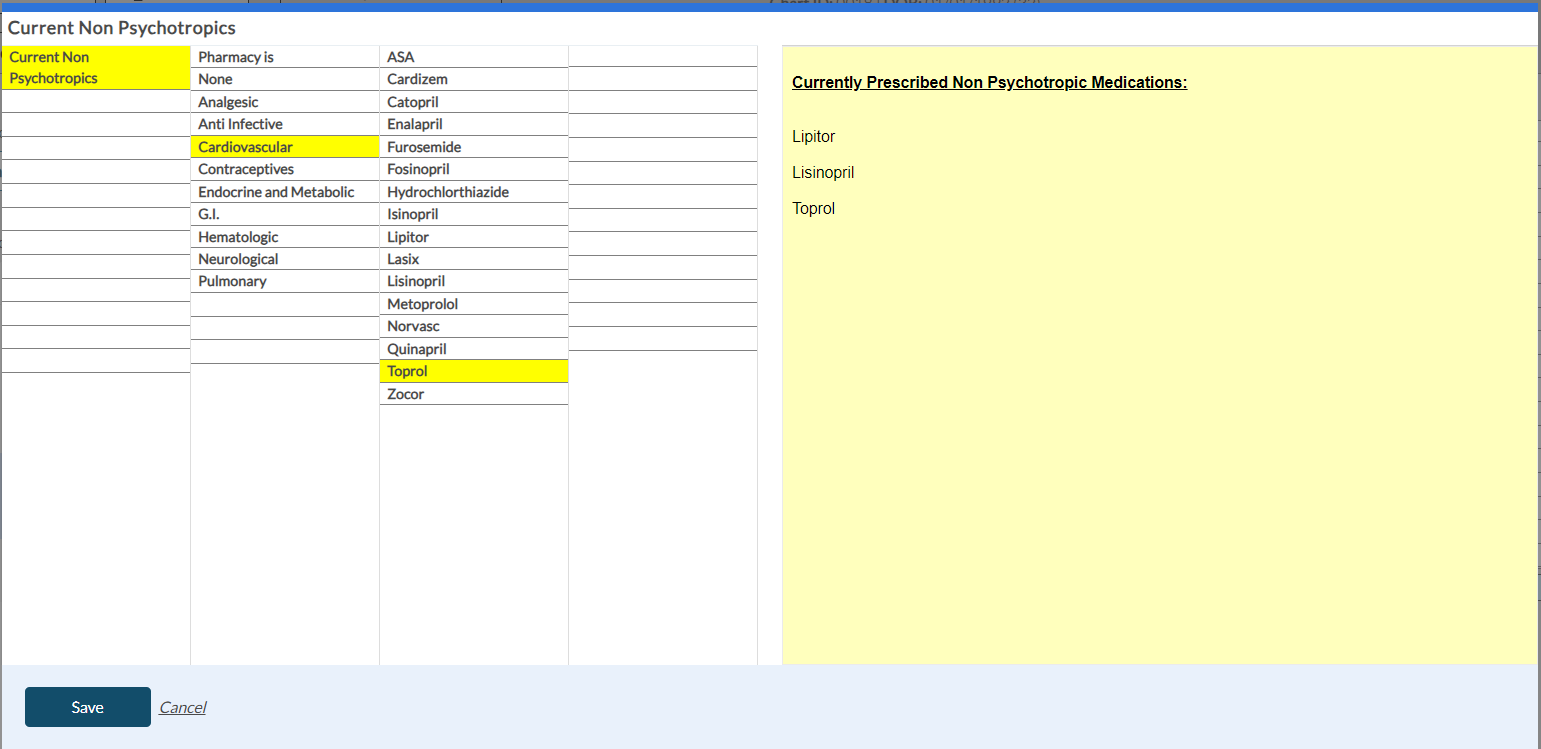The image size is (1541, 749).
Task: Select the Current Non Psychotropics category
Action: [x=95, y=68]
